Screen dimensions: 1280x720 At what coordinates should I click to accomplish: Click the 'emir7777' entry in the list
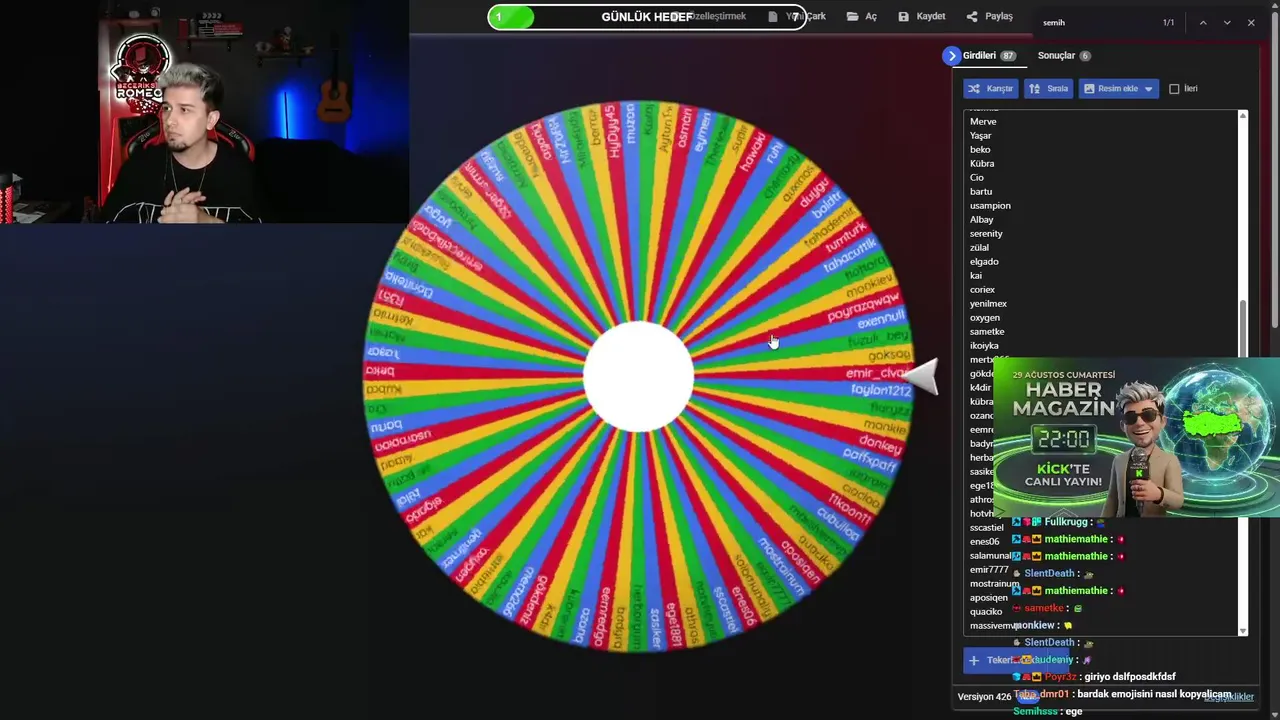pos(989,570)
